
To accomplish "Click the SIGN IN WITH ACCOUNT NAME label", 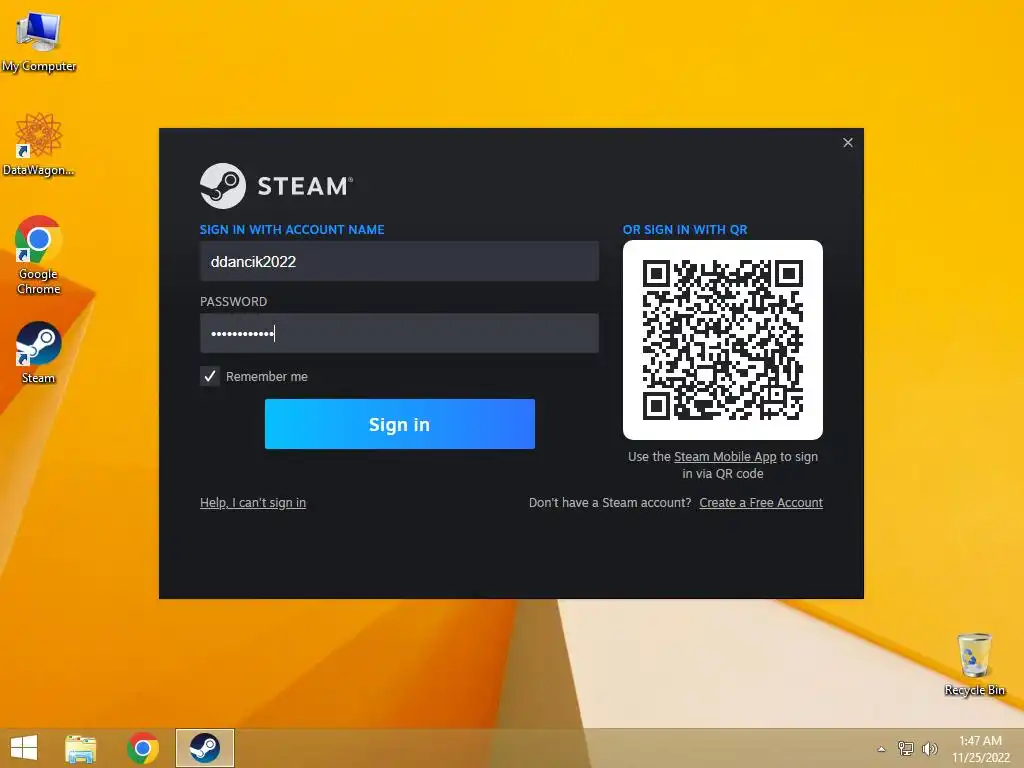I will click(292, 229).
